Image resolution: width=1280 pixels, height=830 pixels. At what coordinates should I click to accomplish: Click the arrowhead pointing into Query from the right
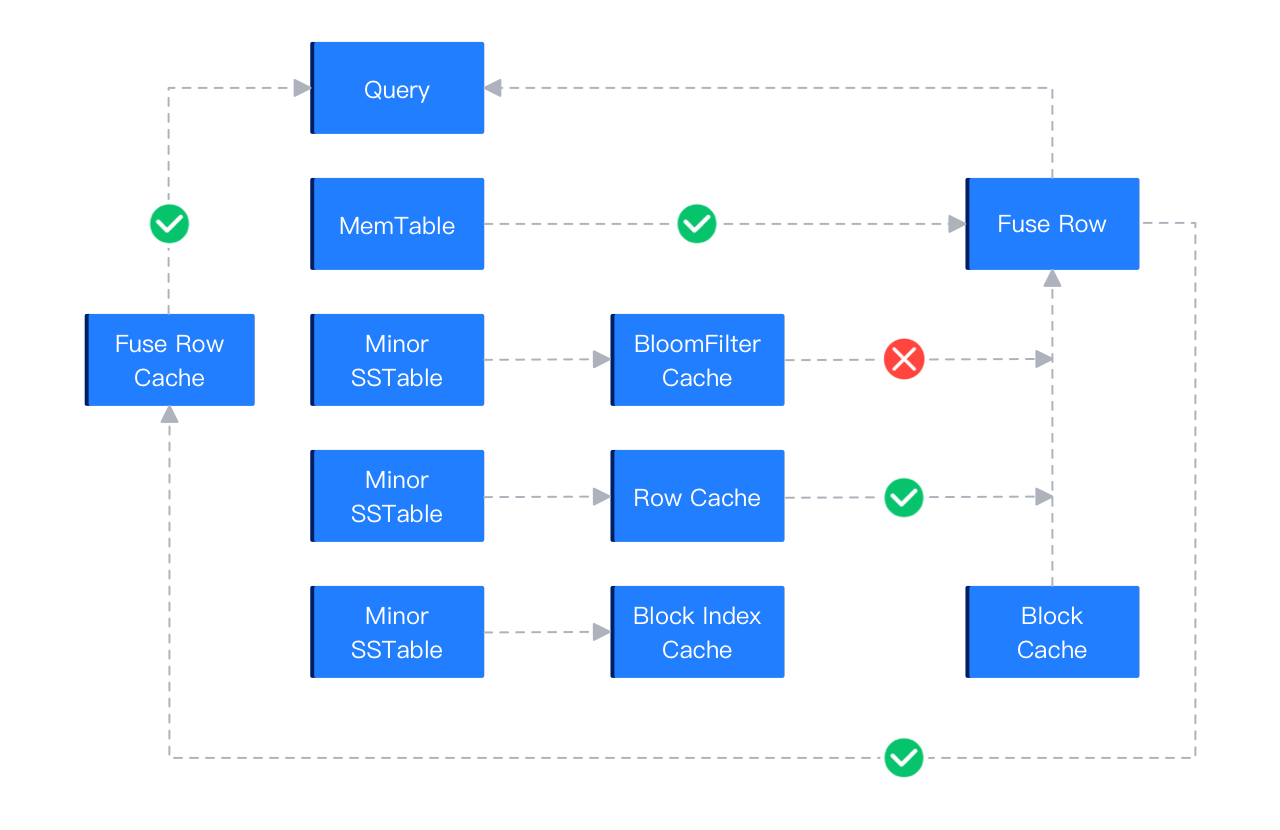coord(493,88)
